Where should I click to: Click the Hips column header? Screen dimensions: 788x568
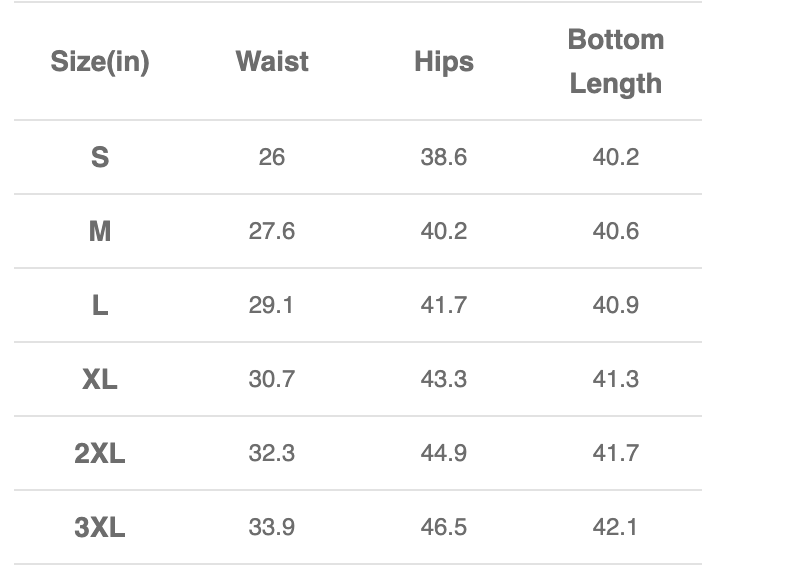pyautogui.click(x=444, y=62)
